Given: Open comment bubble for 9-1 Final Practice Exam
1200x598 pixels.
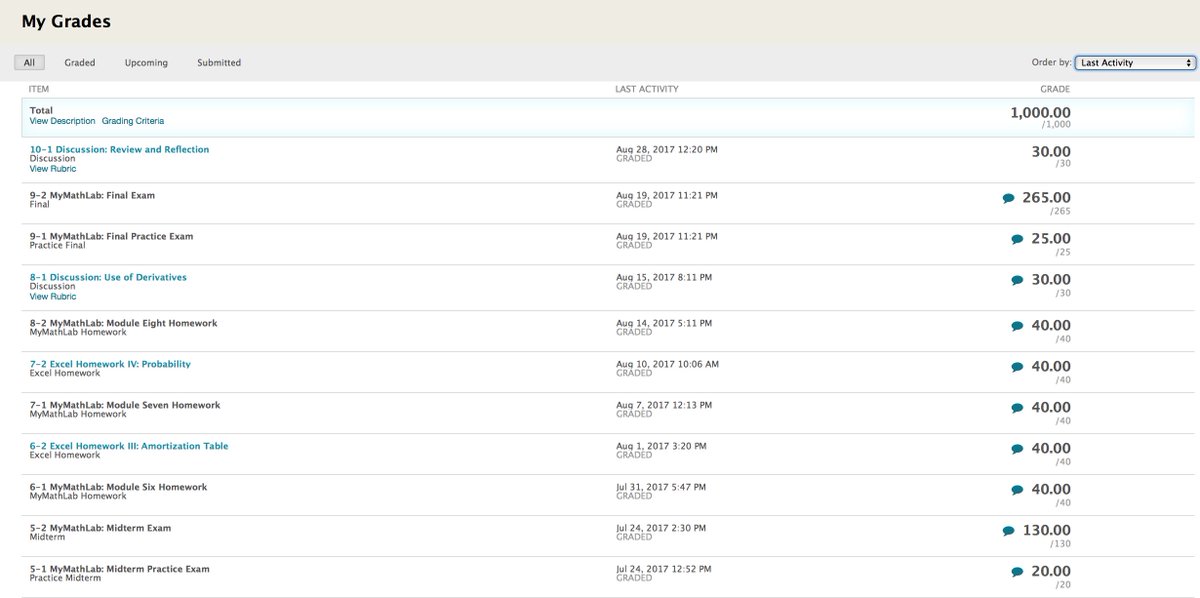Looking at the screenshot, I should pos(1017,240).
